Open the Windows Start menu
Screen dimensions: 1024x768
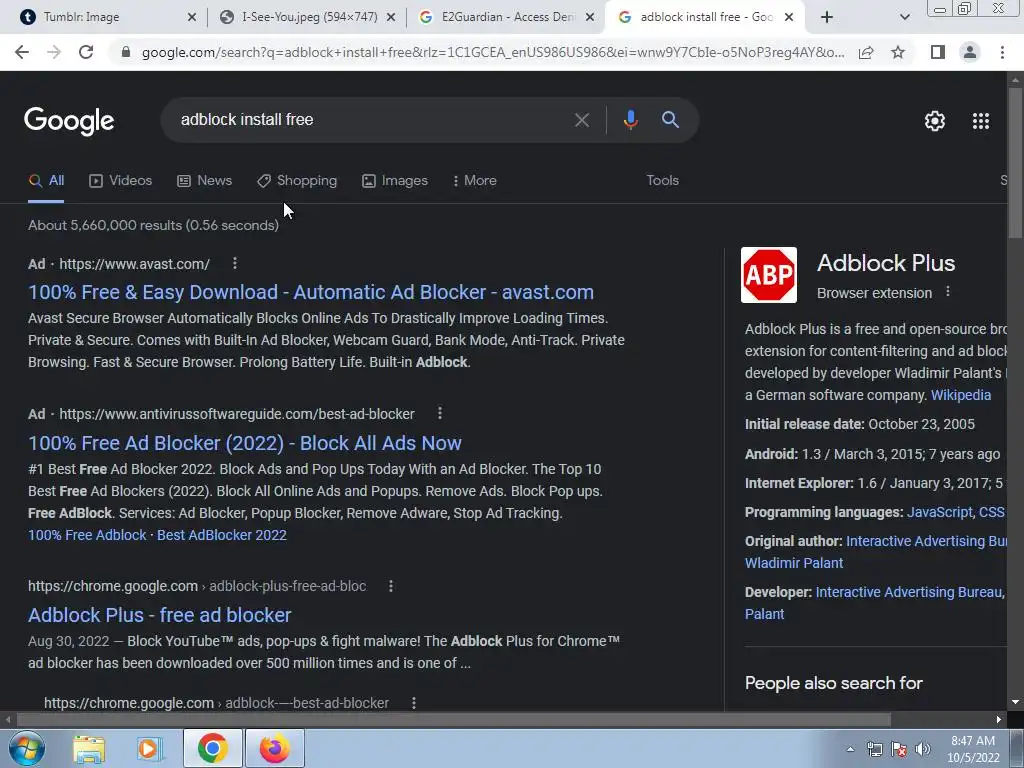[27, 748]
